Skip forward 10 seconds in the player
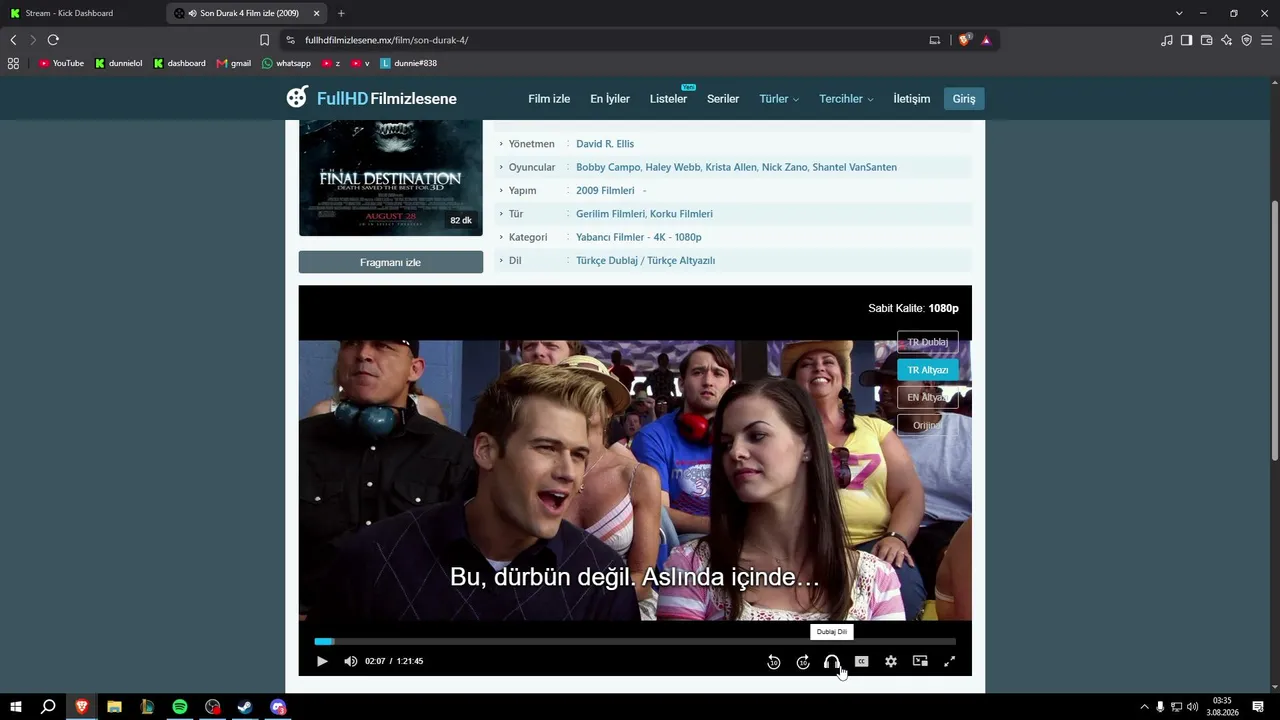 803,662
